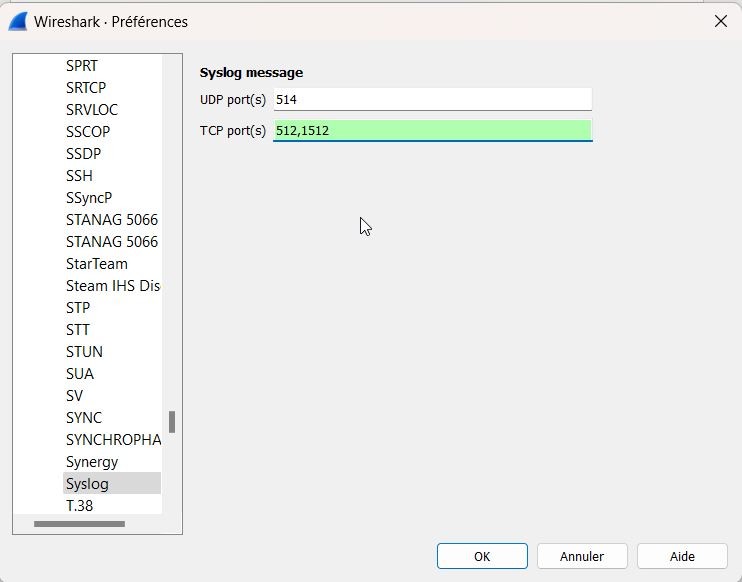Choose STT from protocol list

78,330
